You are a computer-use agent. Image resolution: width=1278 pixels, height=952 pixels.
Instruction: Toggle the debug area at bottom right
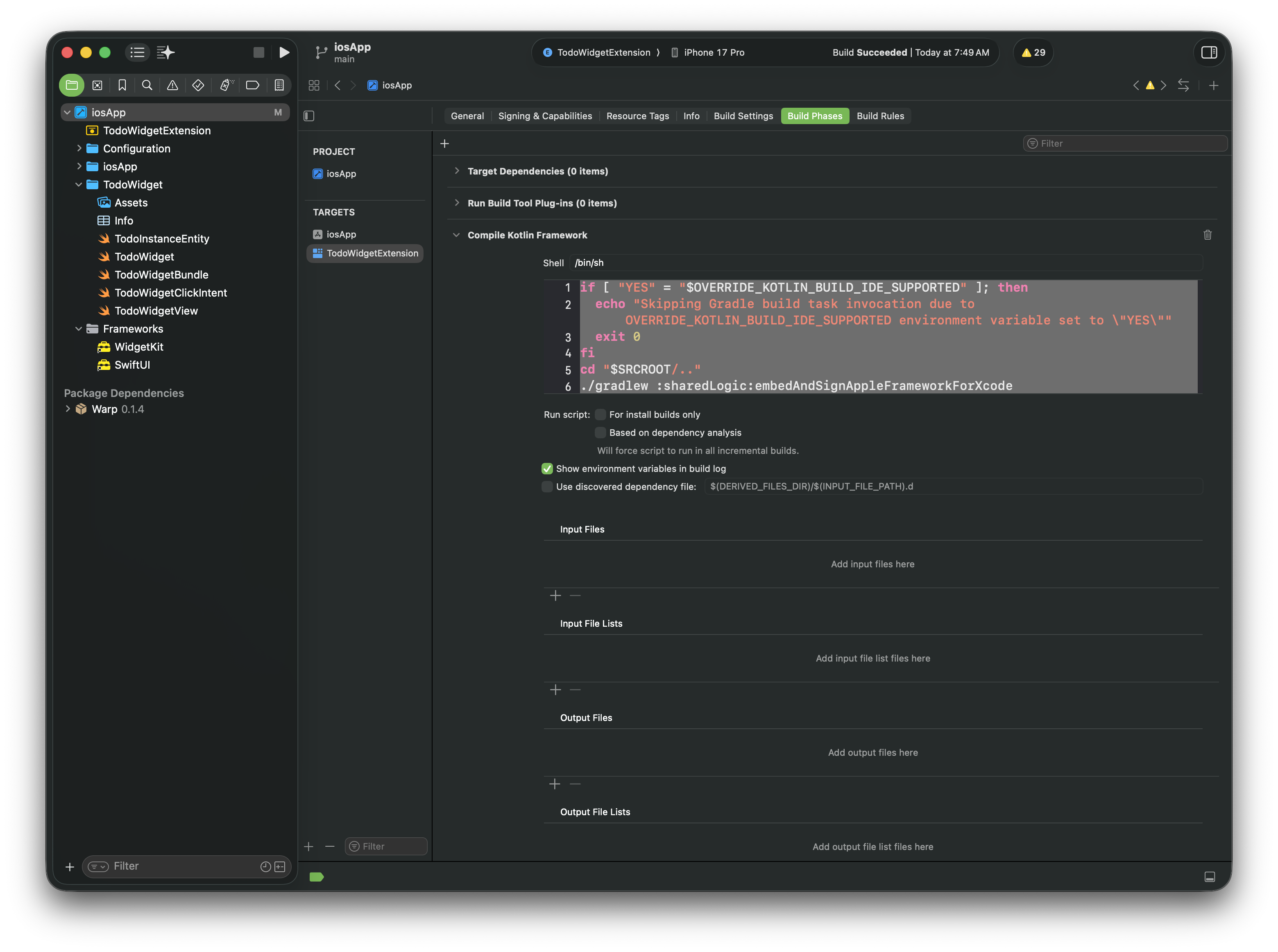(1210, 877)
